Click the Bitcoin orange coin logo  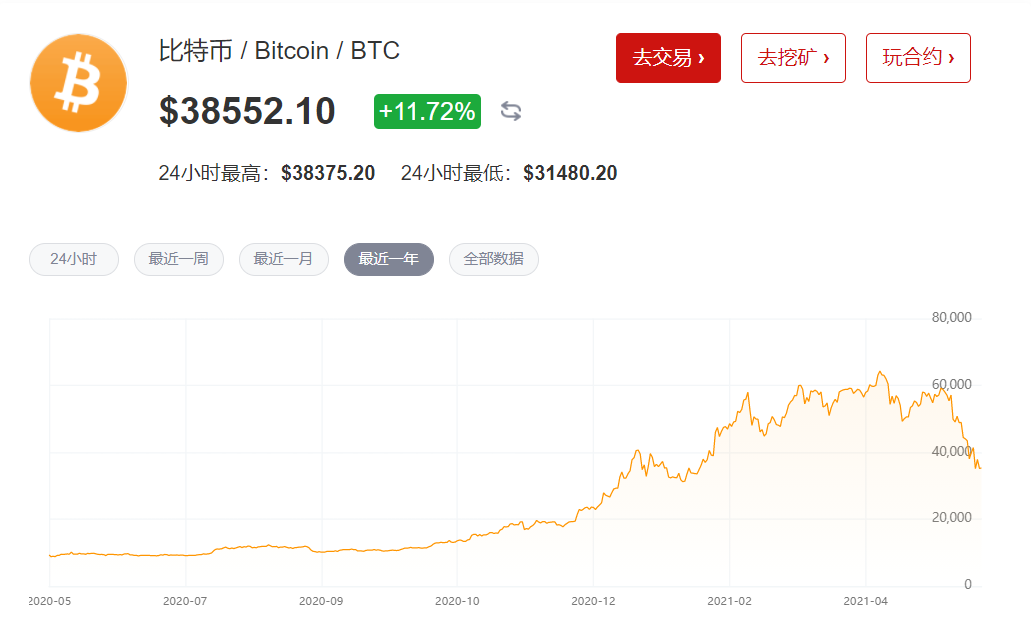pyautogui.click(x=78, y=82)
